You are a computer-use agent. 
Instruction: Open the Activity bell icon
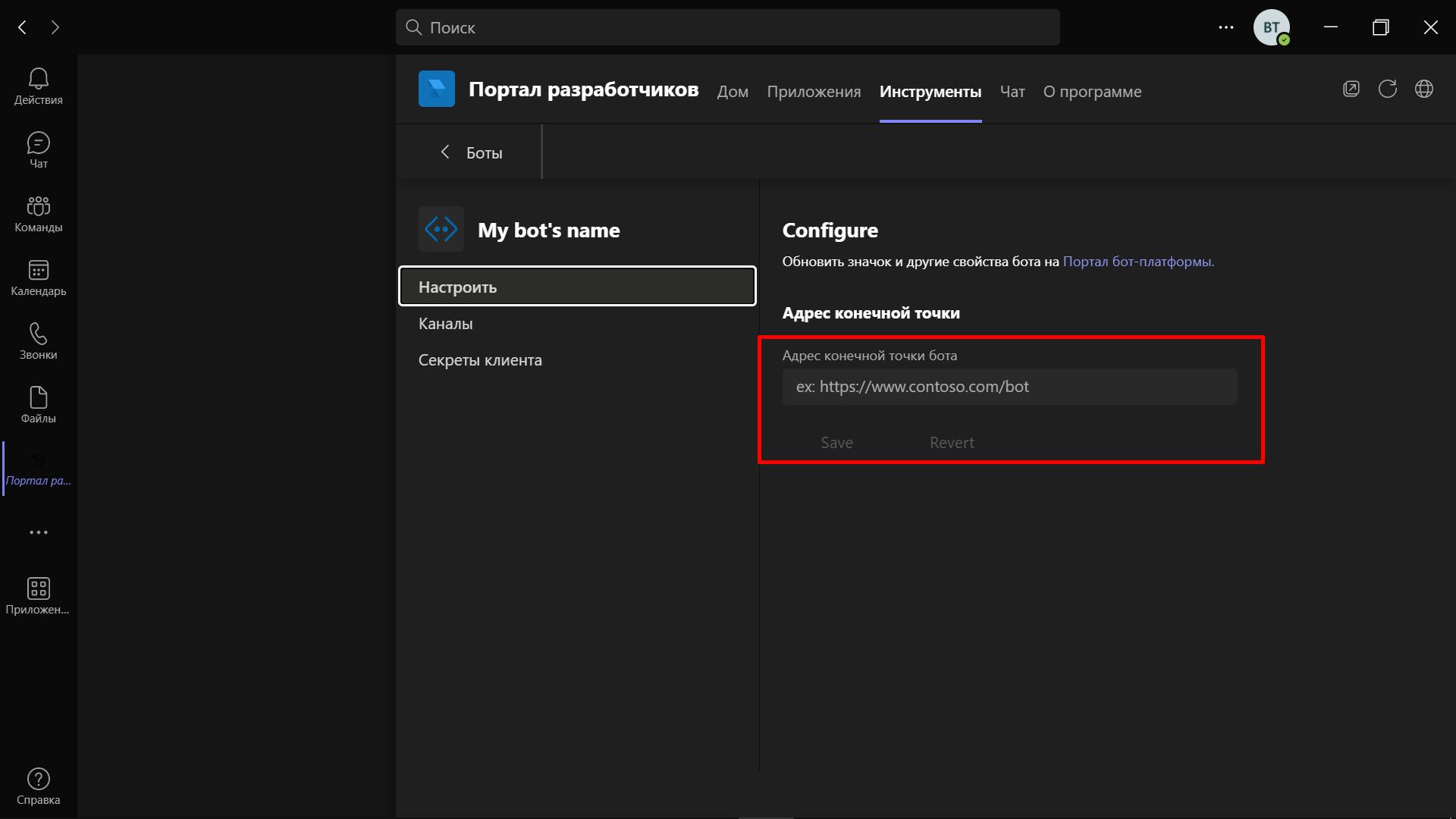pyautogui.click(x=38, y=86)
